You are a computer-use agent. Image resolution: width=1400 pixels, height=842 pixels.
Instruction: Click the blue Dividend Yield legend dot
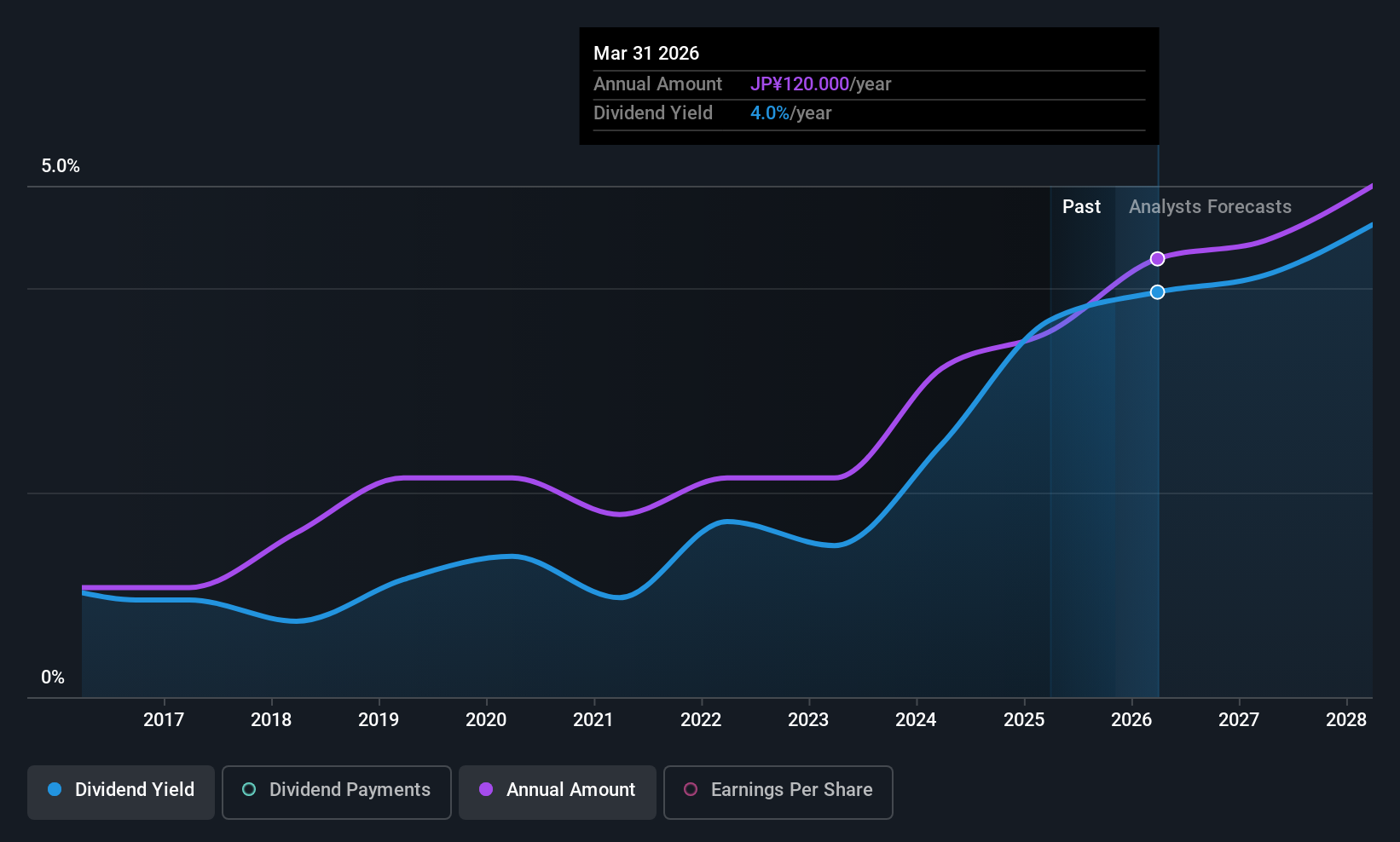click(55, 790)
